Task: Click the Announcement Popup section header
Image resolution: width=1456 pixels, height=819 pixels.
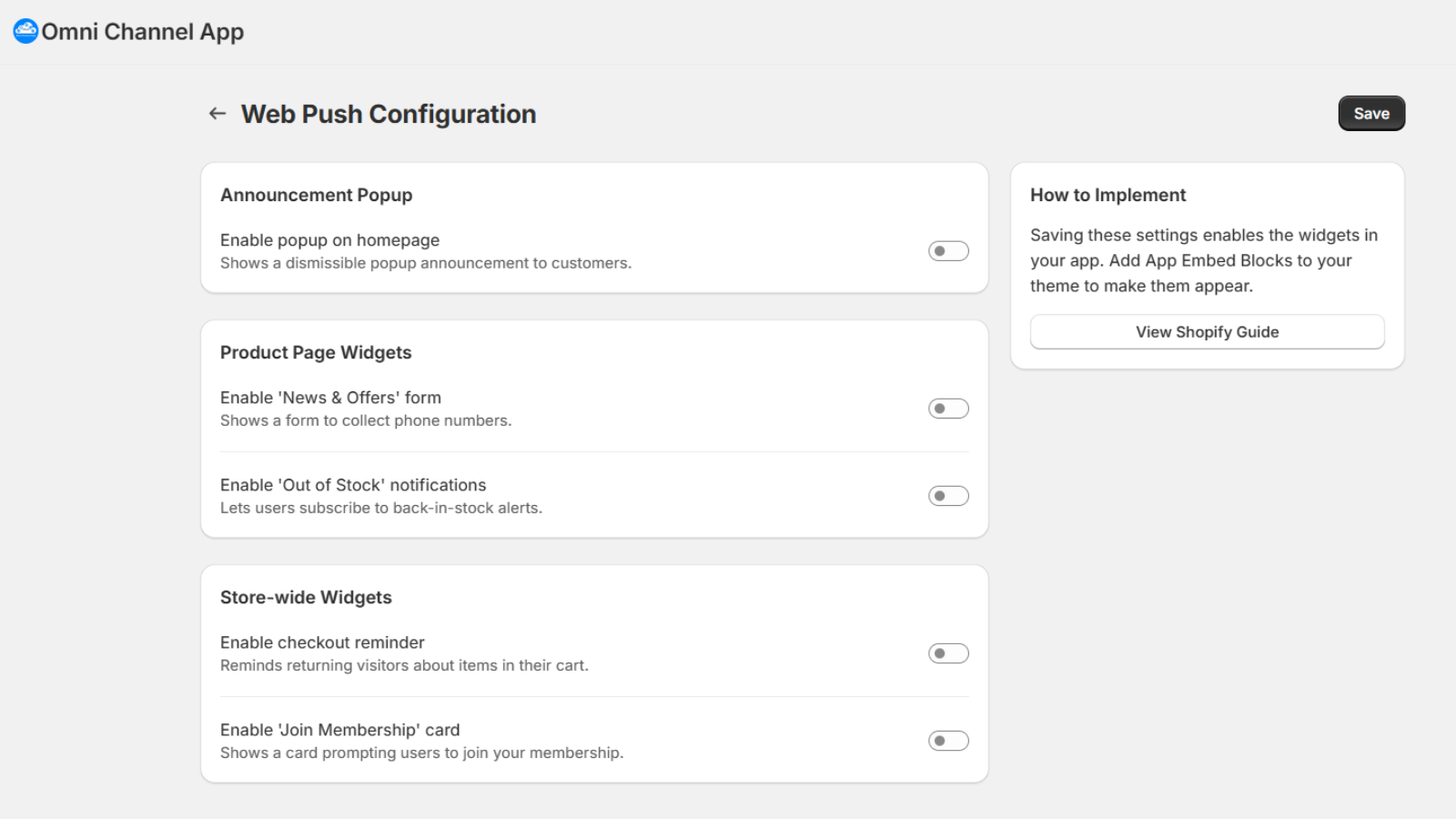Action: (316, 195)
